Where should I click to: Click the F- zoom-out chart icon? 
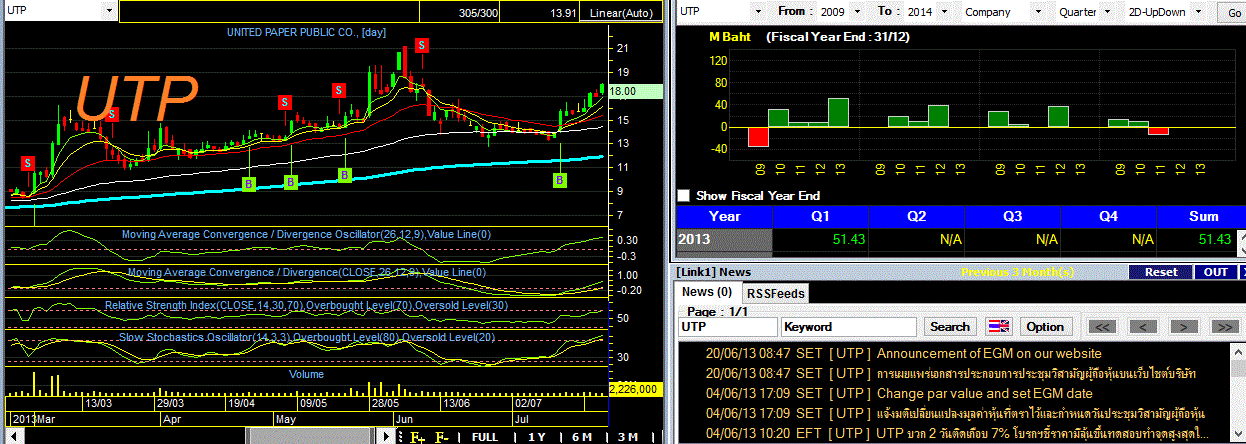[441, 437]
